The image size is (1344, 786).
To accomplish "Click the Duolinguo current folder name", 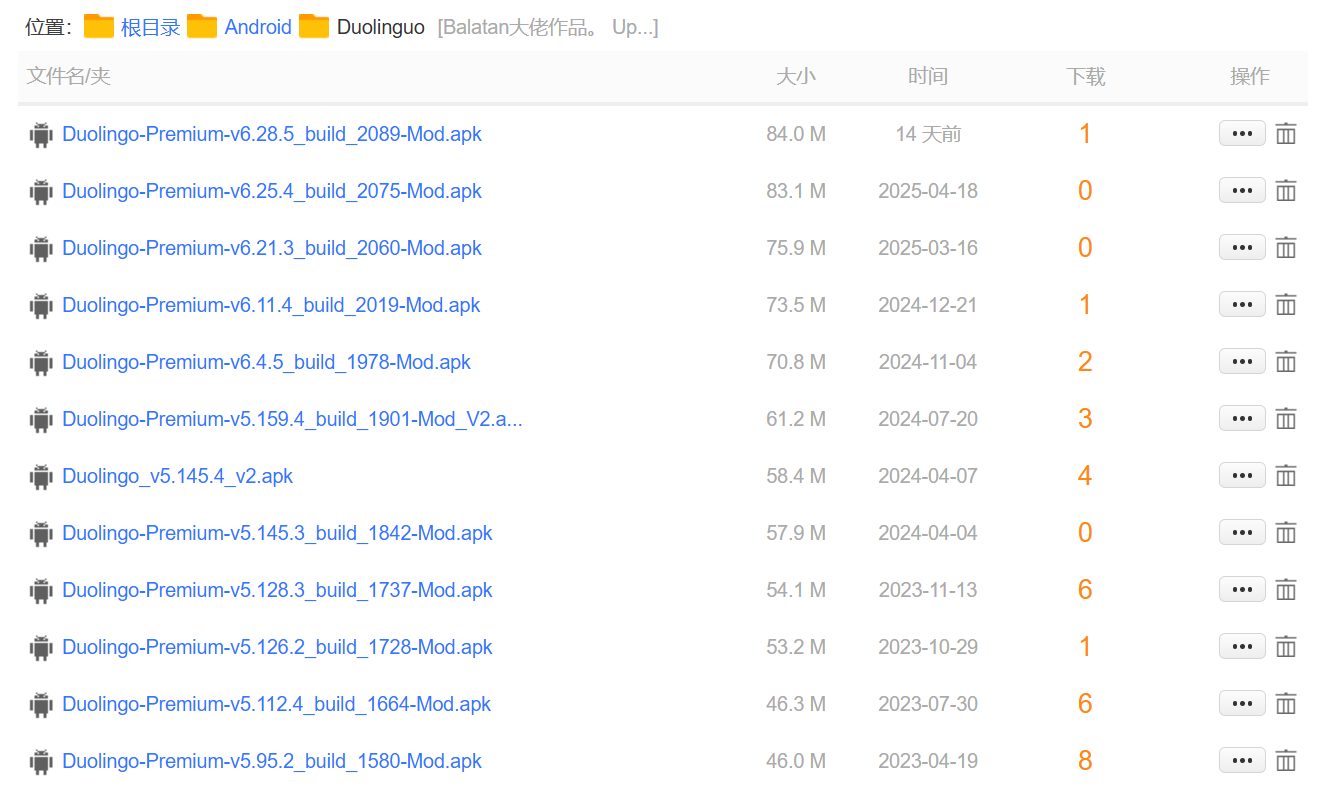I will 381,27.
